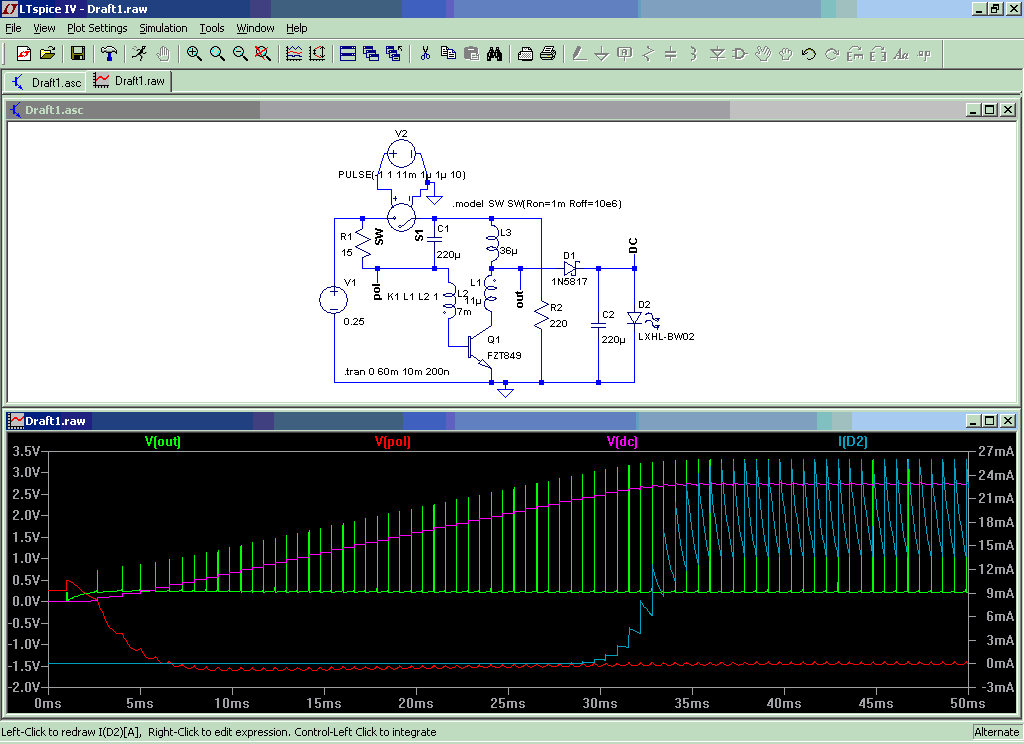Viewport: 1024px width, 744px height.
Task: Open the Plot Settings menu
Action: point(97,28)
